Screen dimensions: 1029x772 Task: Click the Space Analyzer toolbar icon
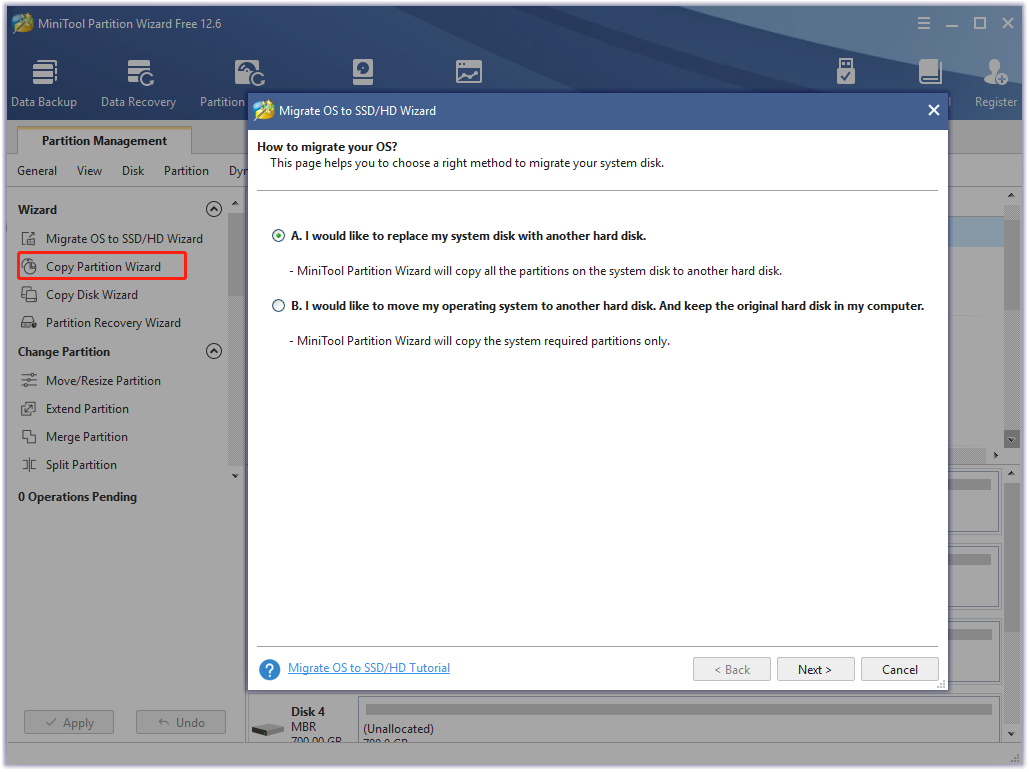coord(469,72)
